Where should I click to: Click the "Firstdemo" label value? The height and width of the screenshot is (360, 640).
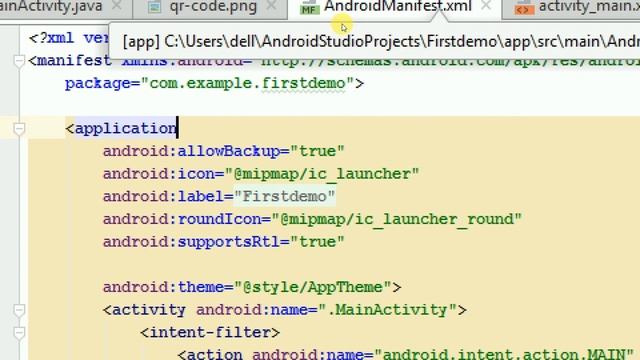click(x=284, y=197)
